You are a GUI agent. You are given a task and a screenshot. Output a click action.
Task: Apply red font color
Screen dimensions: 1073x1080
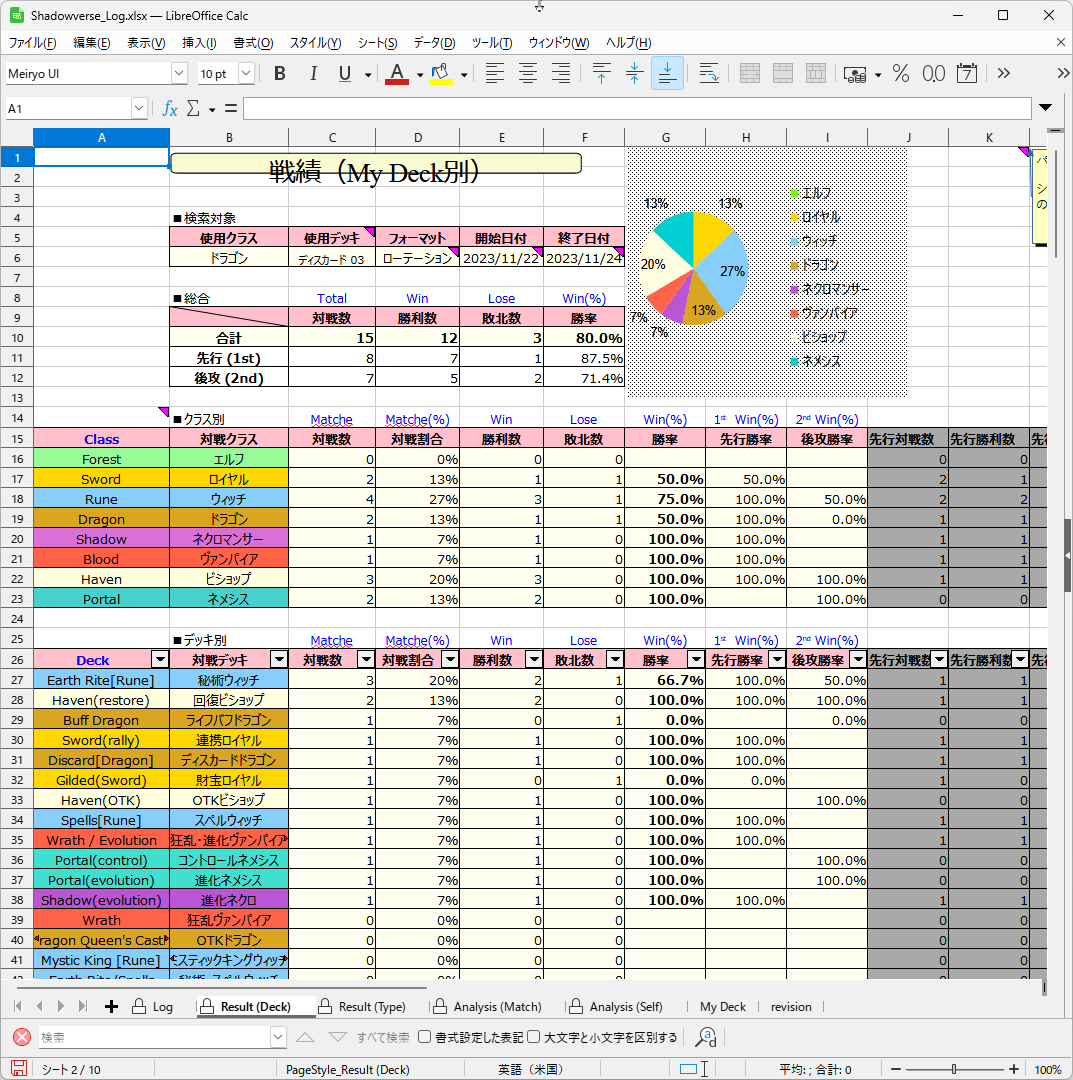point(397,74)
